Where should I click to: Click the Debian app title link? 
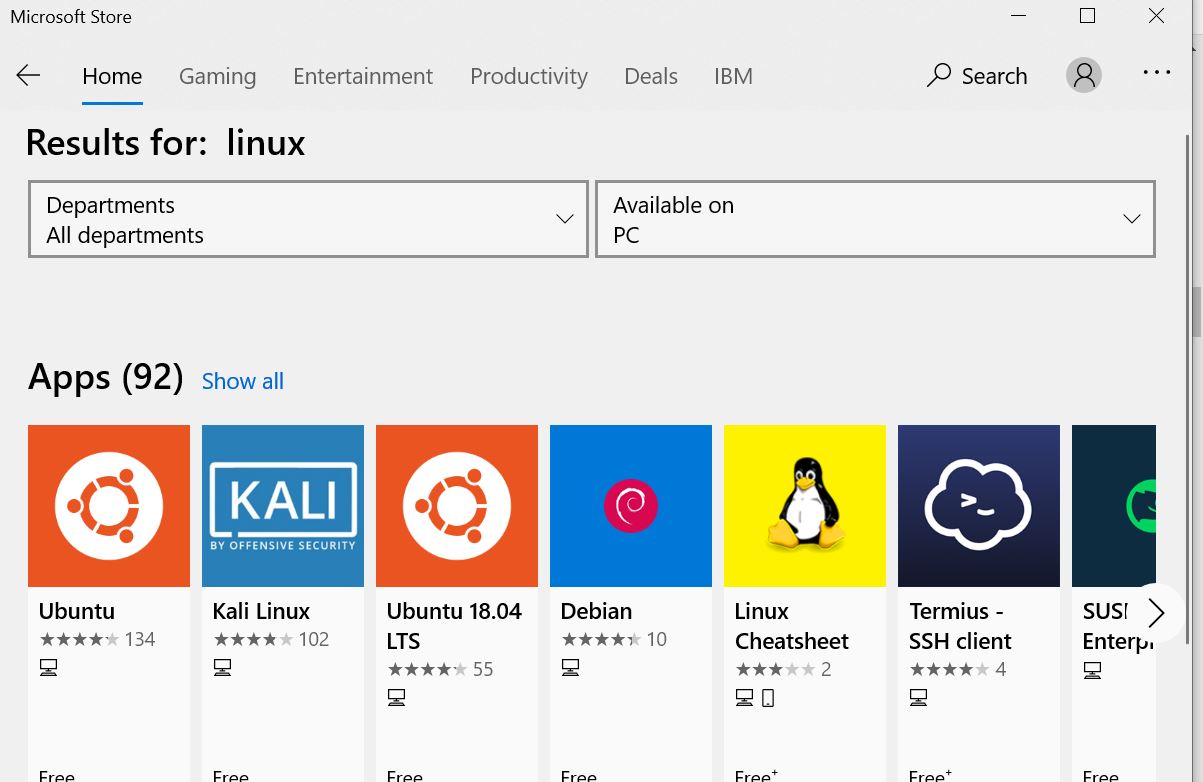[596, 611]
